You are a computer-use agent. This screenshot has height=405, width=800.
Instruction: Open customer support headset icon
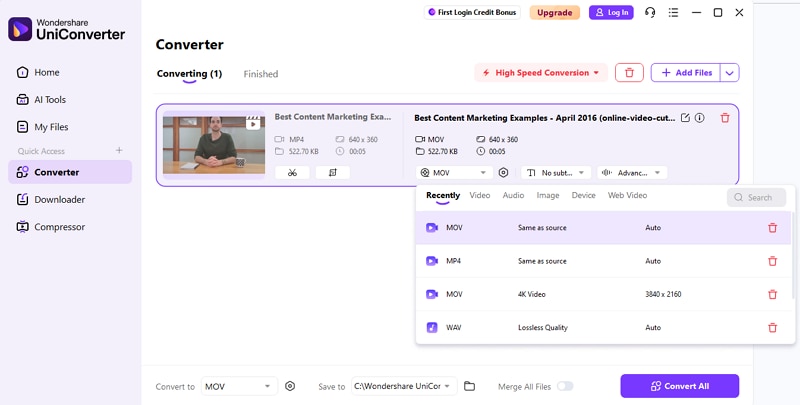649,12
